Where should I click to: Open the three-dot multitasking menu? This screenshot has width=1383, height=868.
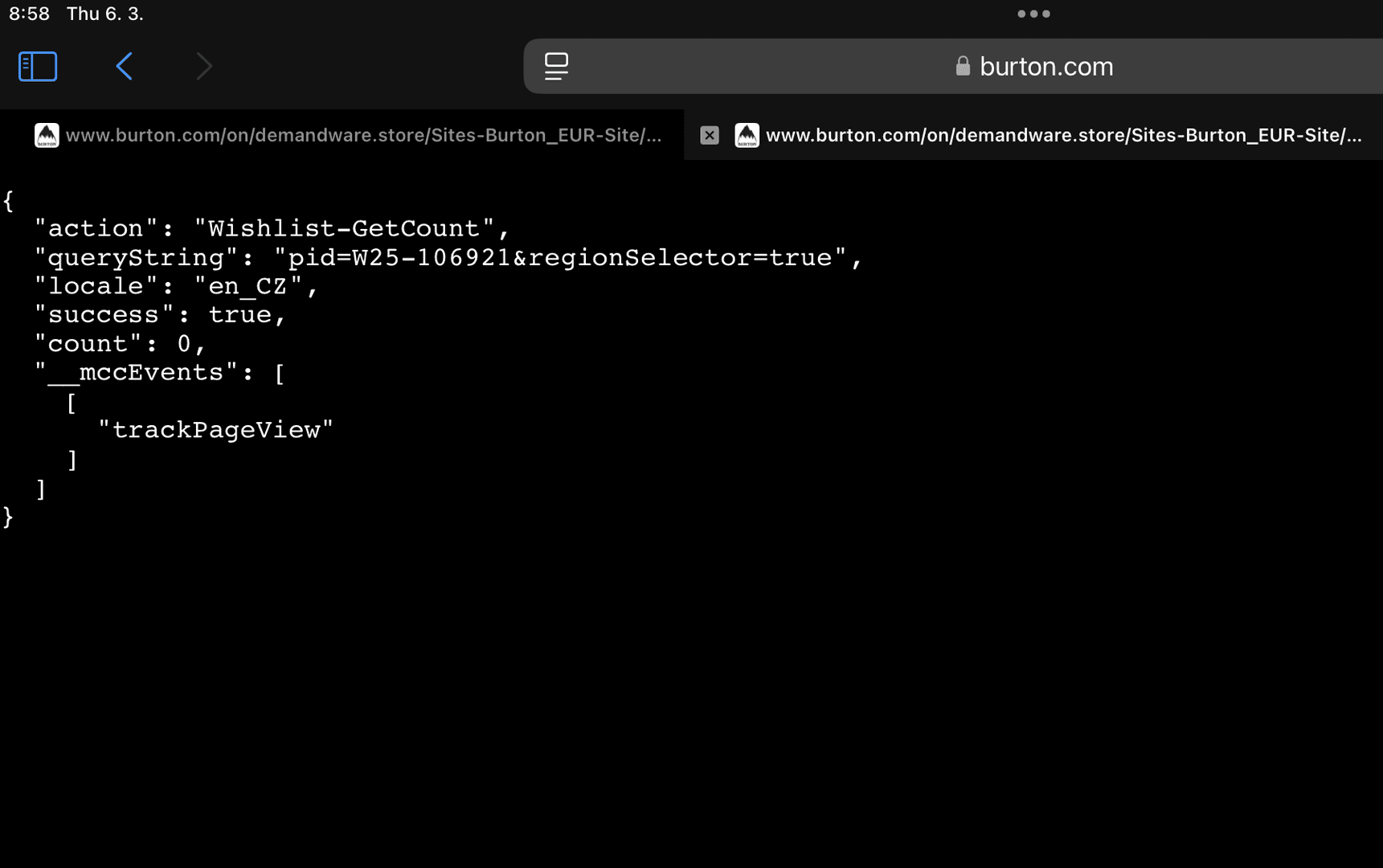click(1033, 14)
